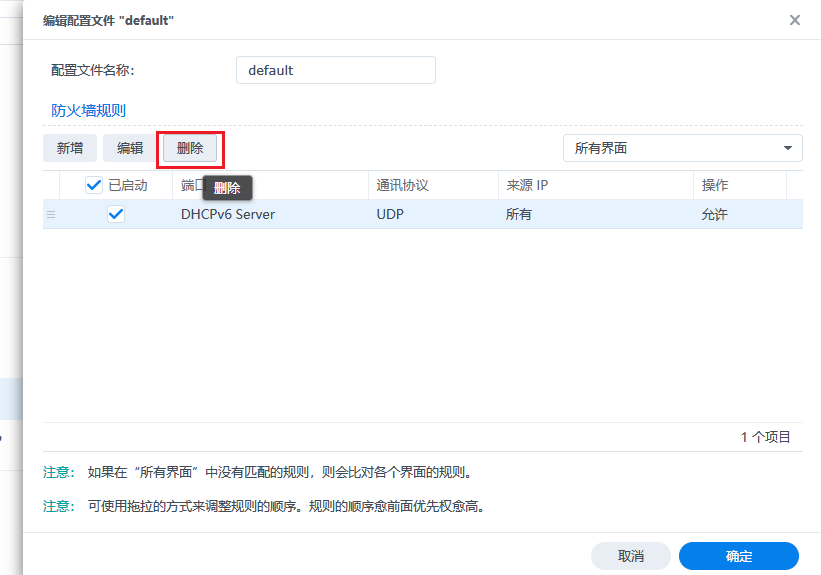Click the UDP protocol cell

point(390,214)
